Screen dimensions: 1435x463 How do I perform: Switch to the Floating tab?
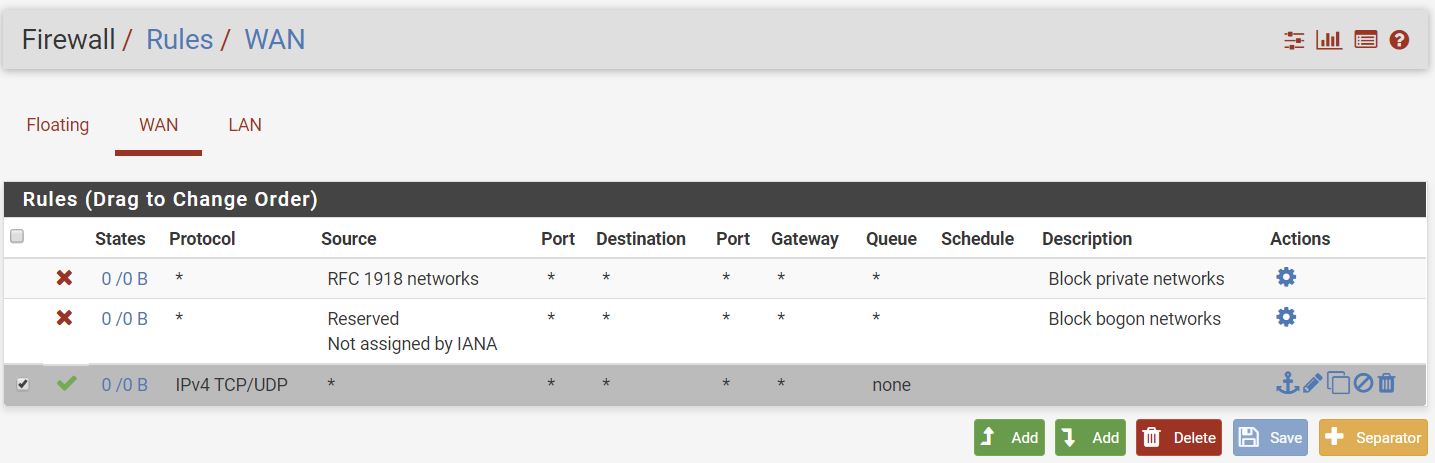(x=58, y=125)
